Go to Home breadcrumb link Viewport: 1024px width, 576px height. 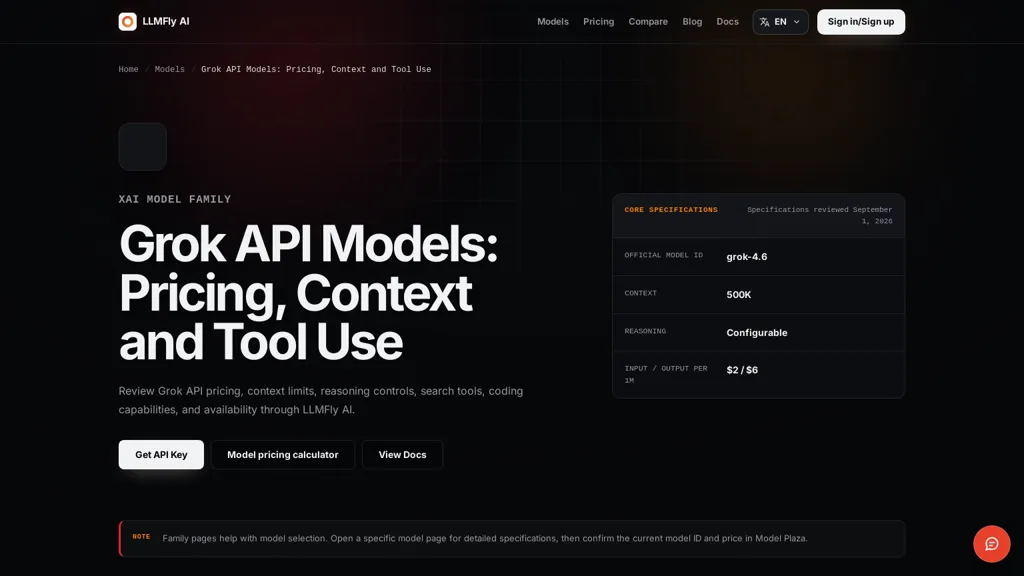[x=128, y=69]
